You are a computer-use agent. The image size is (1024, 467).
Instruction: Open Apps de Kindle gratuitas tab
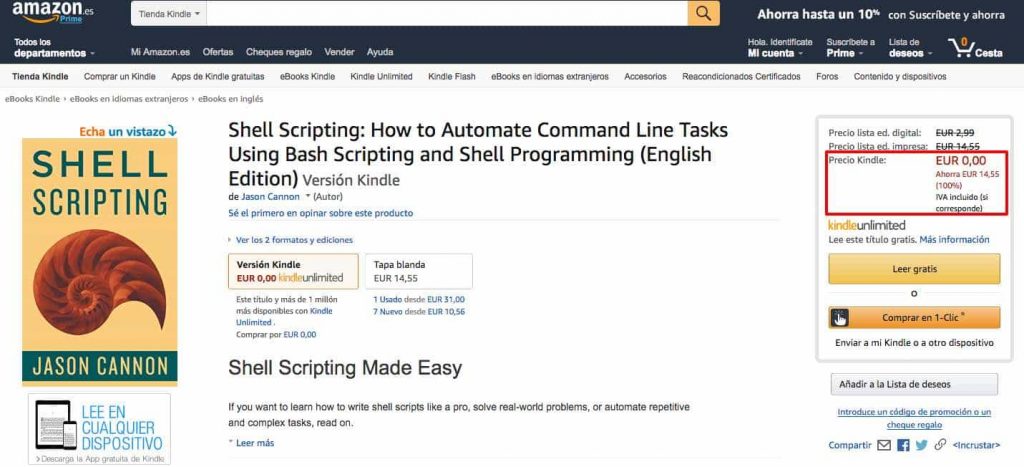point(217,76)
